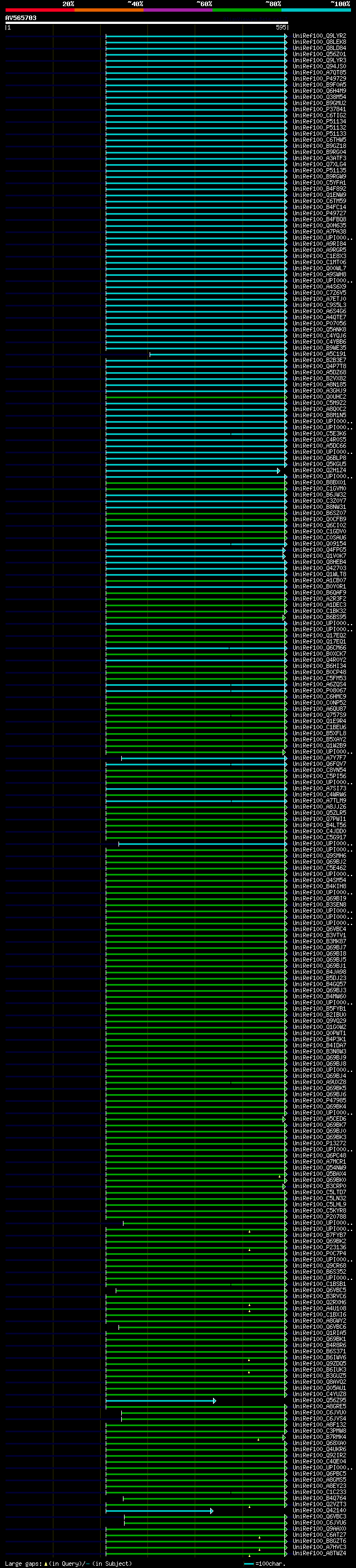Click the green alignment bar for Q0UHC2
This screenshot has height=1568, width=356.
pos(196,397)
